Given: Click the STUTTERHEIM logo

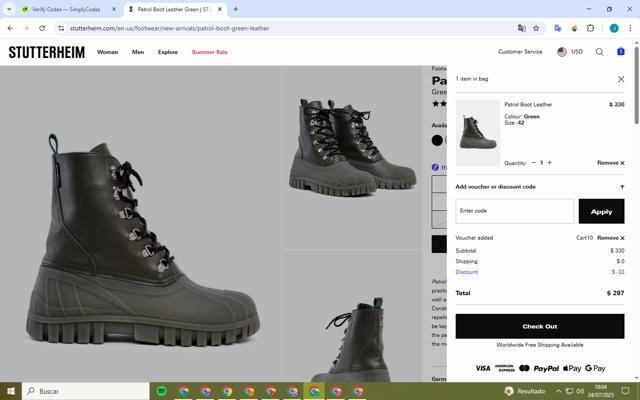Looking at the screenshot, I should coord(47,52).
